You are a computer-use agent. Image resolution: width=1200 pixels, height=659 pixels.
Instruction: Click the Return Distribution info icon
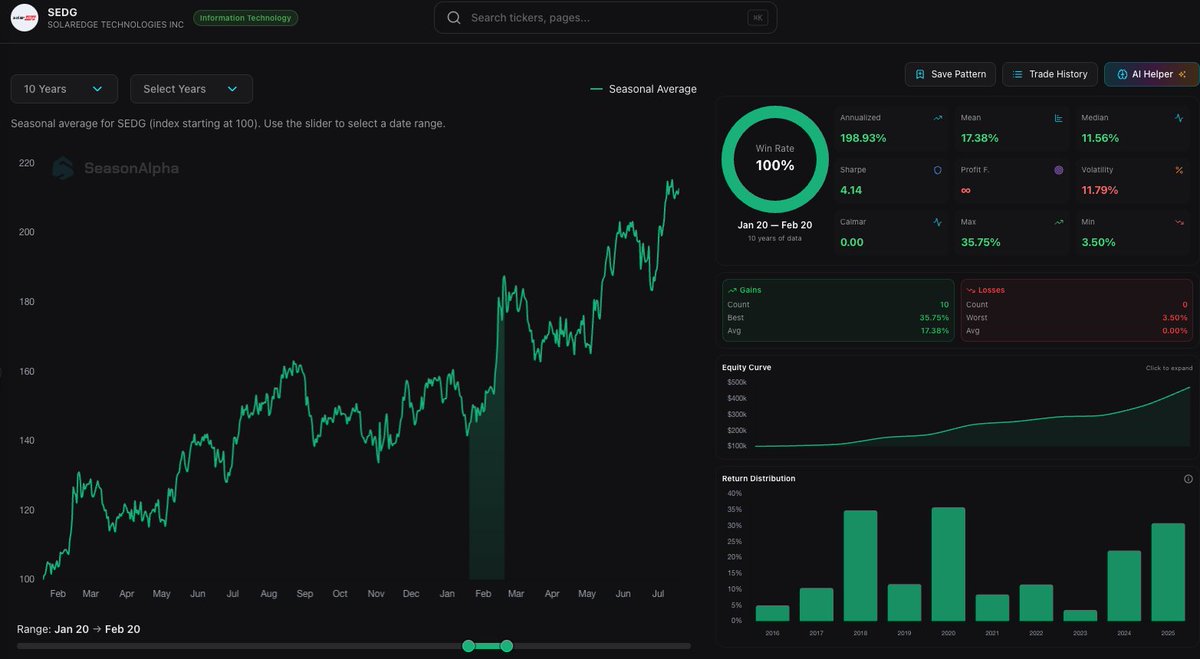click(1188, 479)
